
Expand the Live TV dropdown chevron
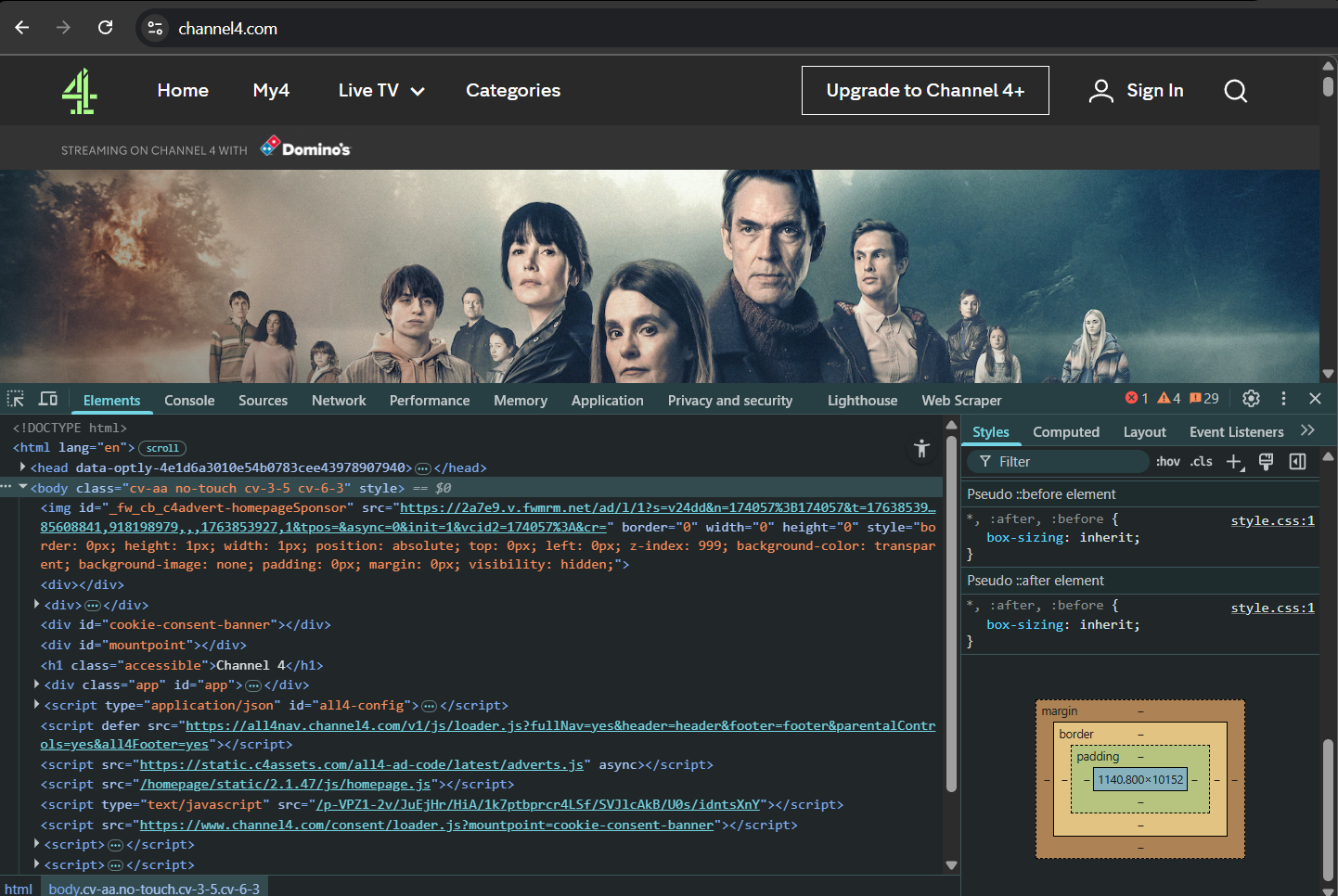(x=416, y=90)
